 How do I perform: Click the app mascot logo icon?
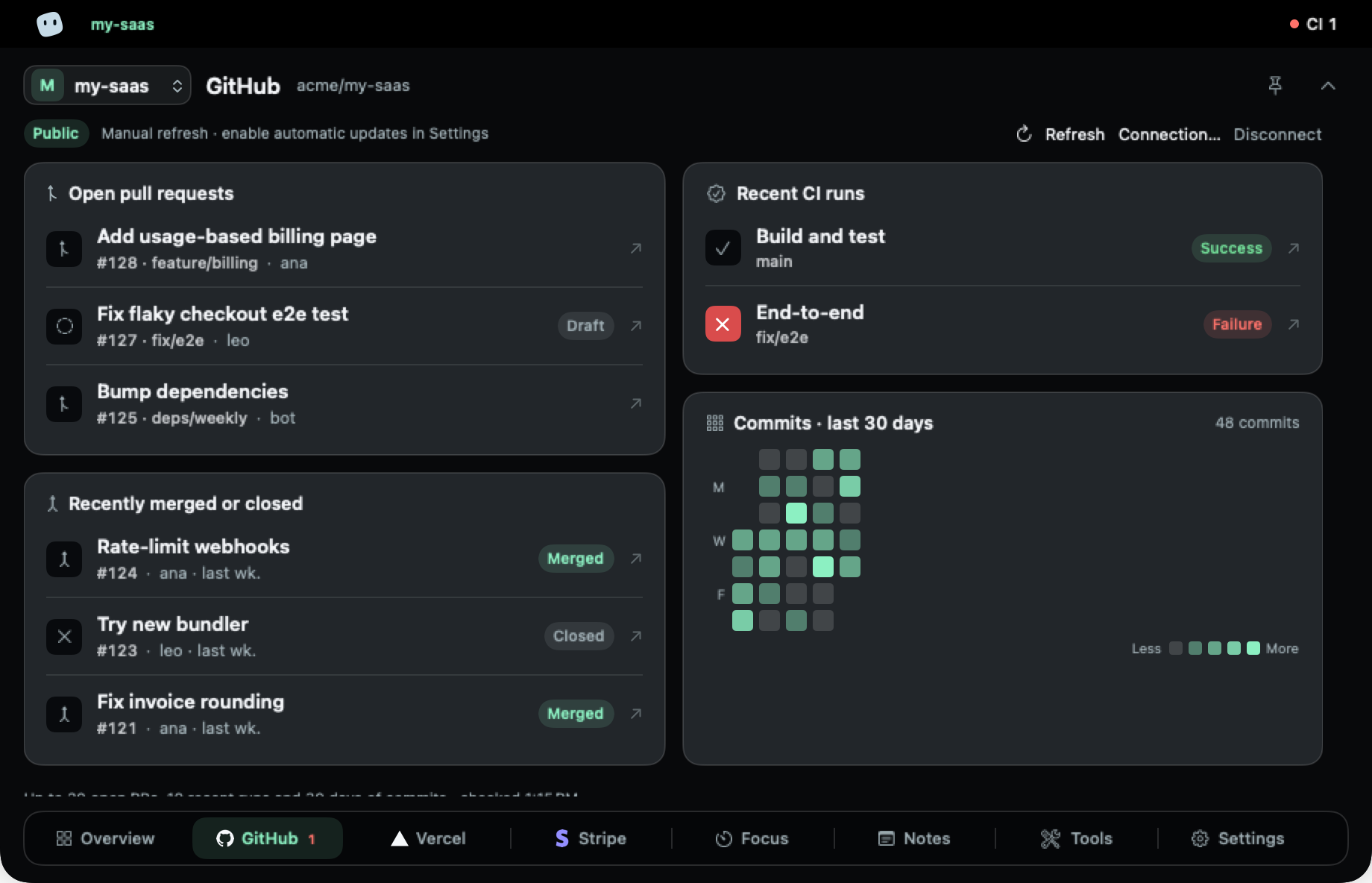pyautogui.click(x=50, y=24)
